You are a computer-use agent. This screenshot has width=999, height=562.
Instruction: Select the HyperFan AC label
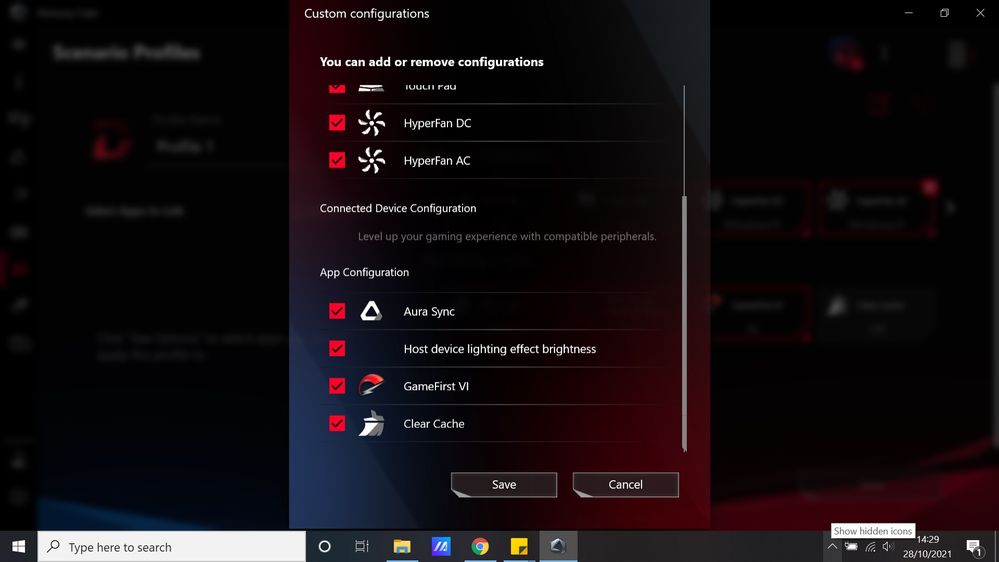tap(437, 161)
